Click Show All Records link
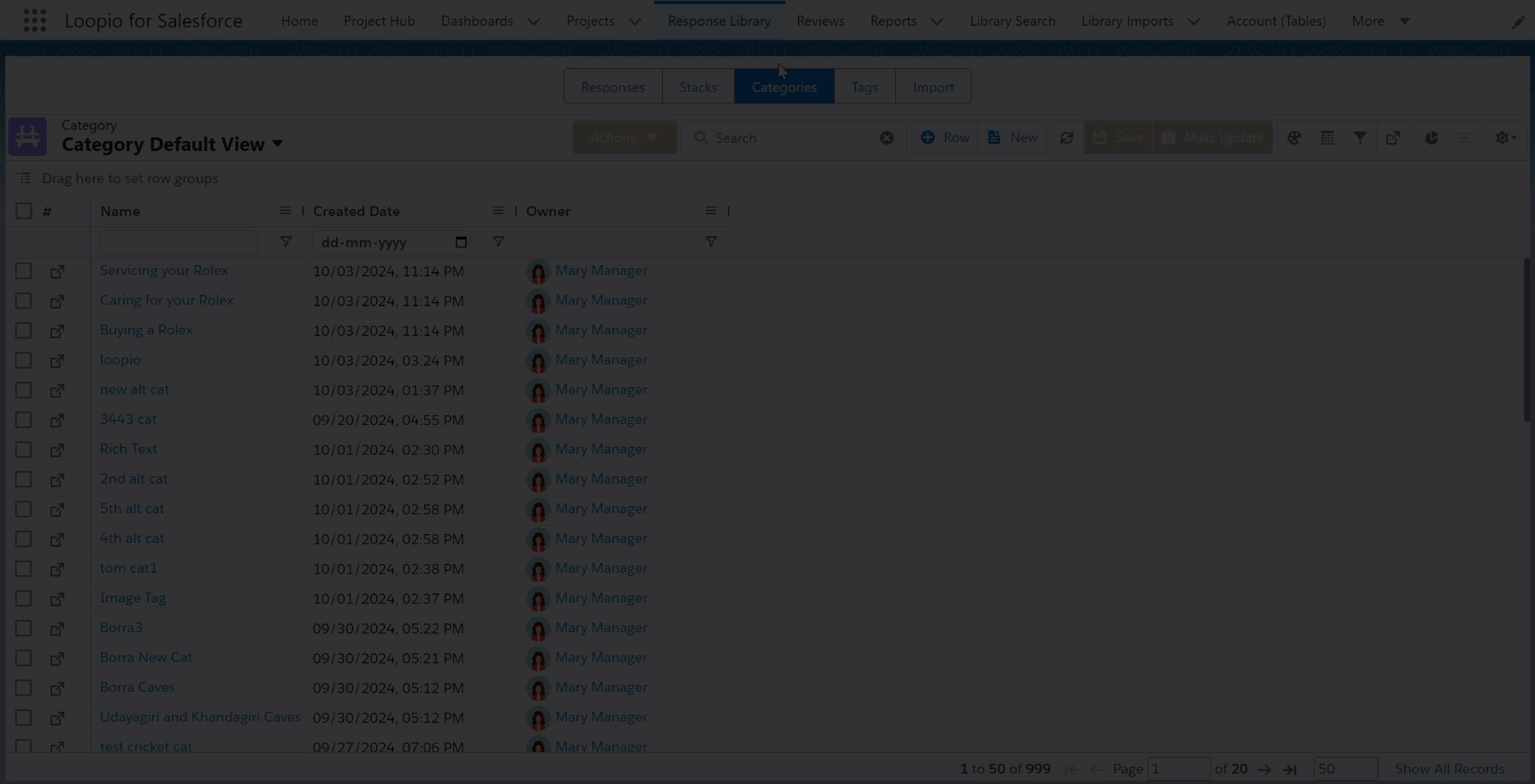The width and height of the screenshot is (1535, 784). [x=1449, y=769]
